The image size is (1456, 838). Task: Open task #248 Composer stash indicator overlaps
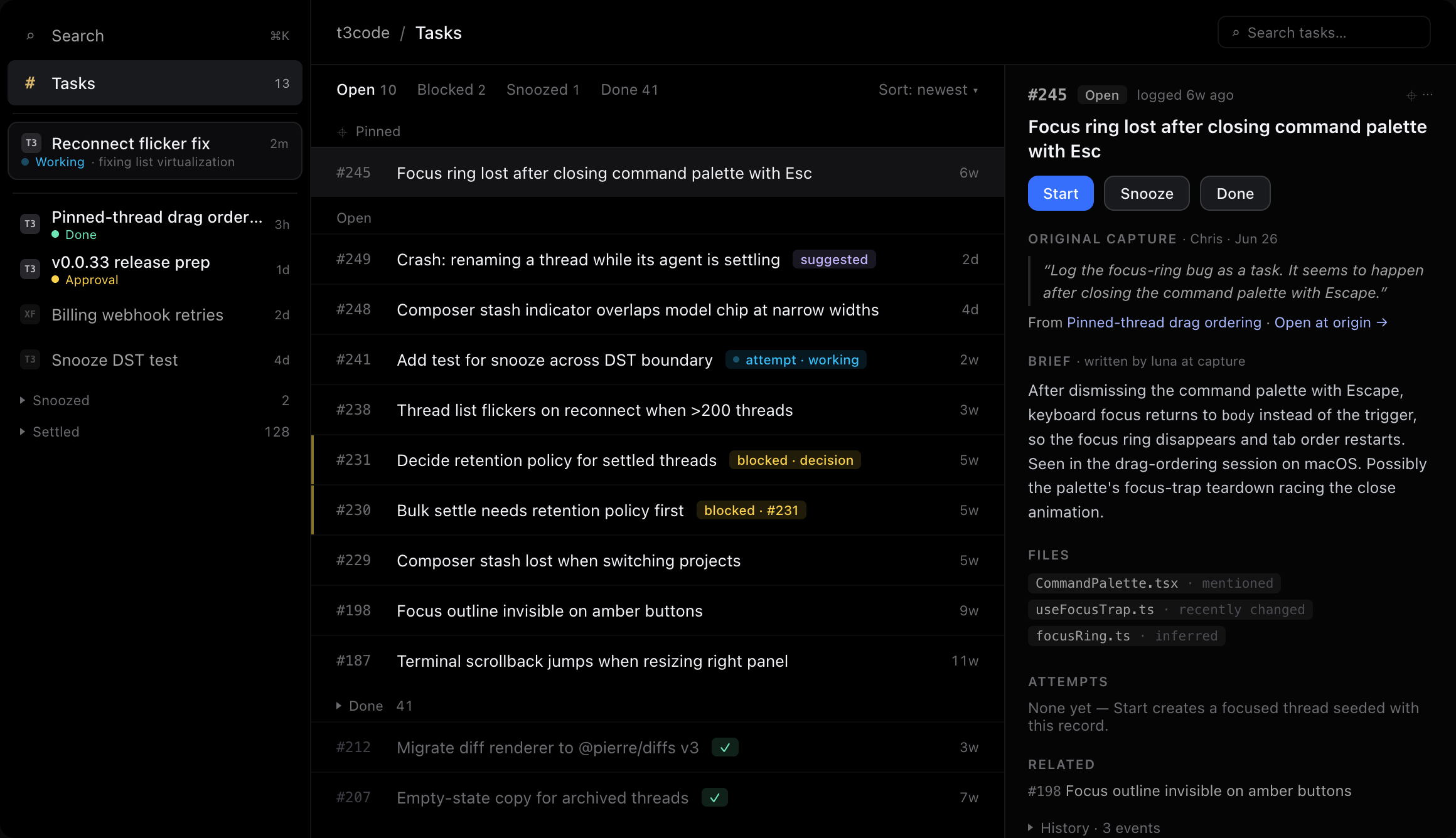coord(658,309)
